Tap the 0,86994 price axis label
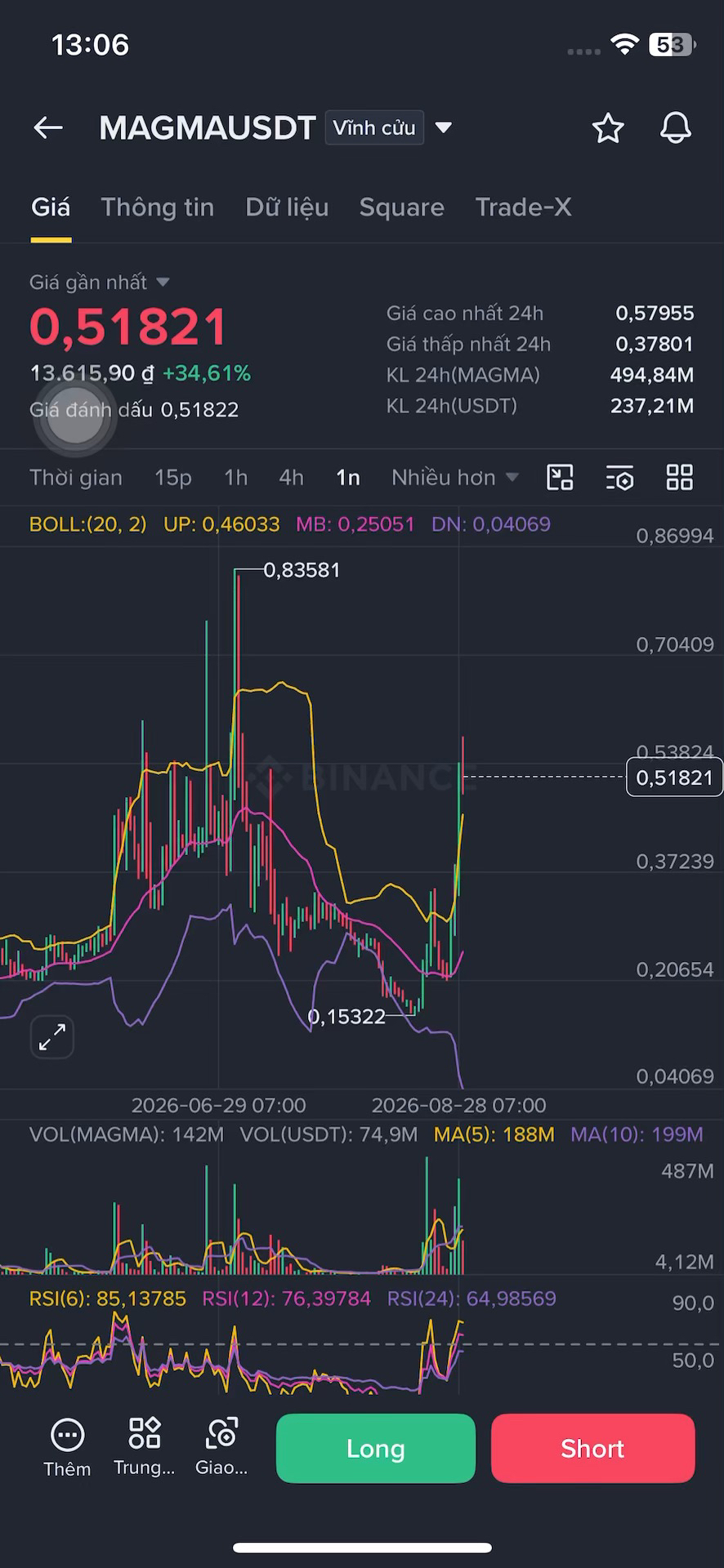Viewport: 724px width, 1568px height. 675,537
